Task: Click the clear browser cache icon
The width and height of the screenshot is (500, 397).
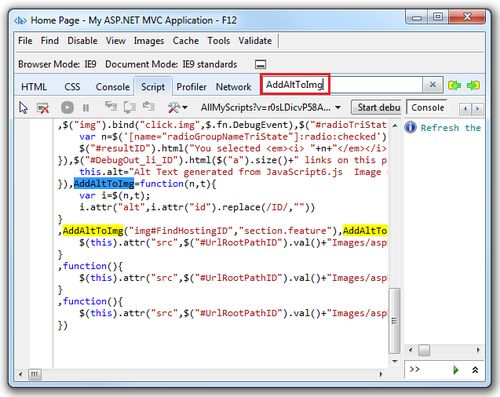Action: pyautogui.click(x=43, y=108)
